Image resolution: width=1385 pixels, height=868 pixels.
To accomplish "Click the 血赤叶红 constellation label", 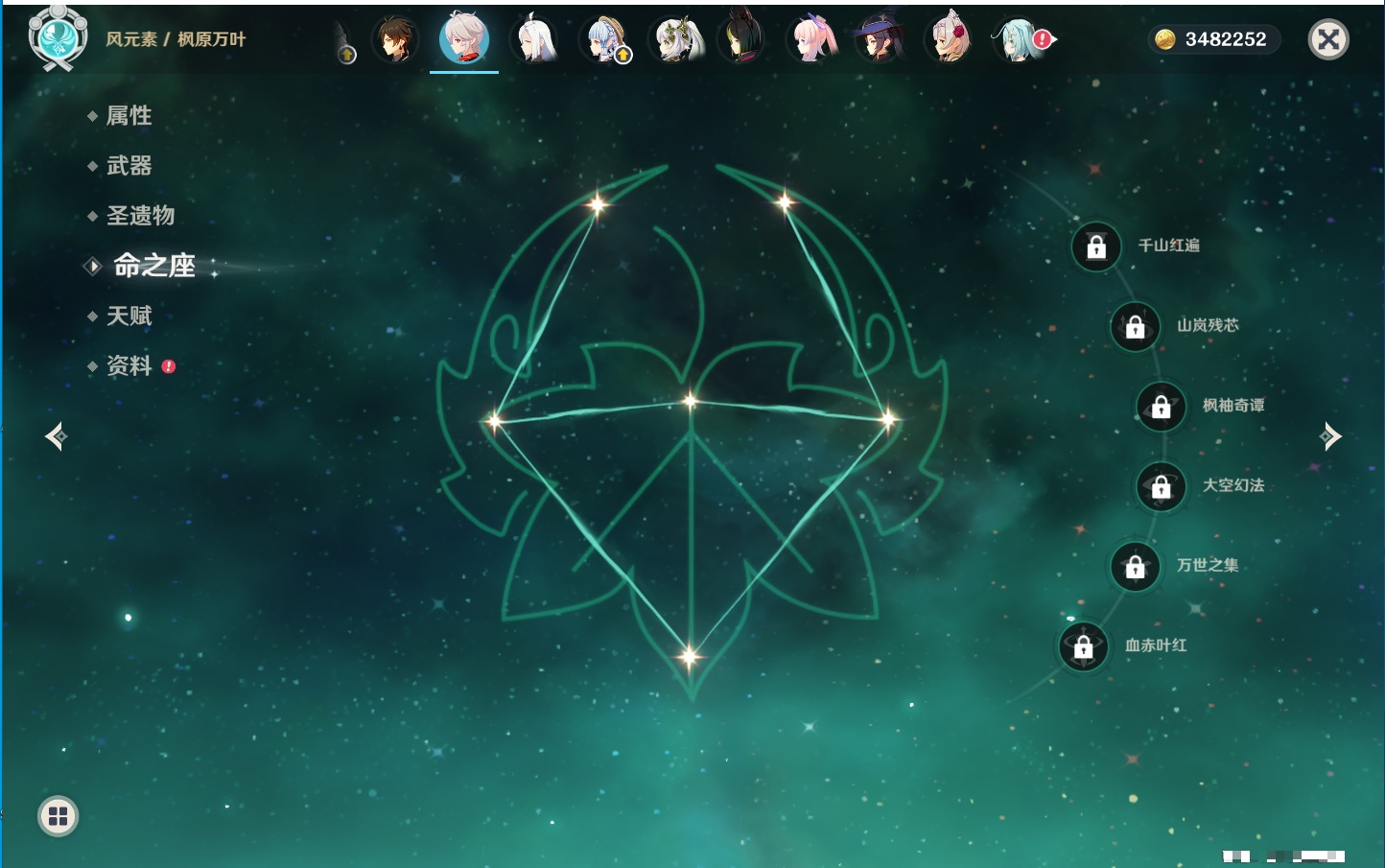I will 1157,645.
